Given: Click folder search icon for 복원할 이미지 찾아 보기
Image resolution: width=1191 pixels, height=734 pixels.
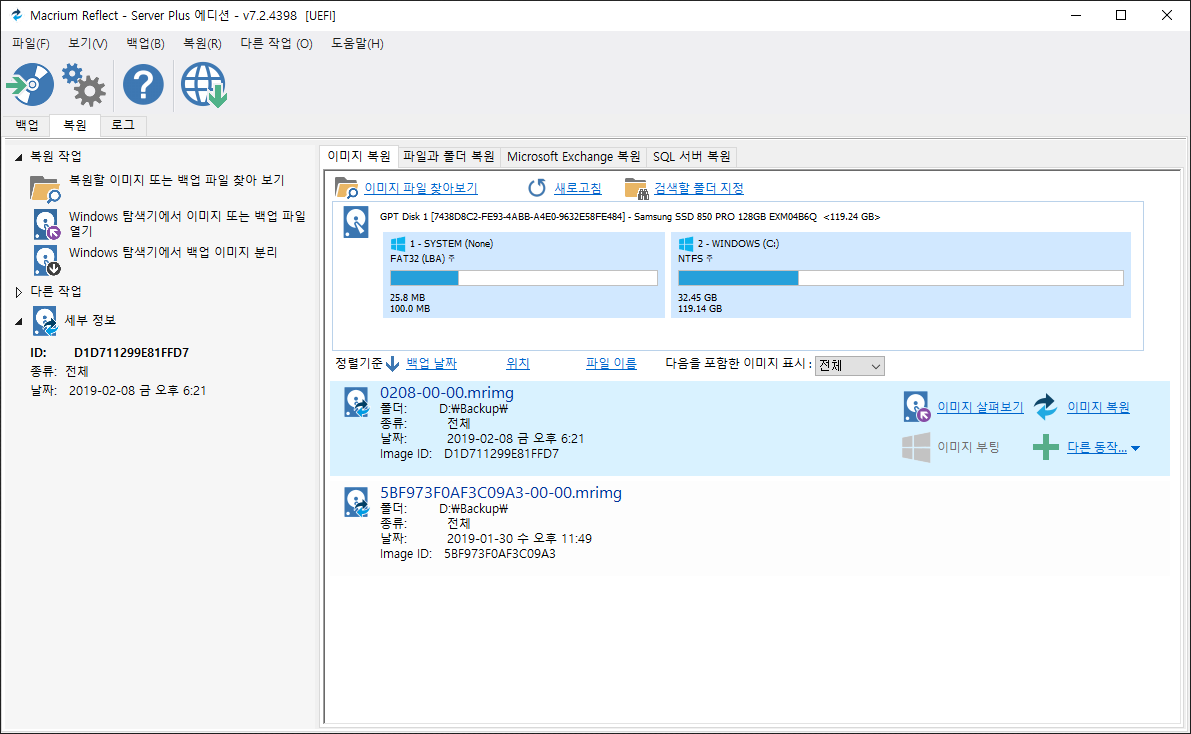Looking at the screenshot, I should 45,189.
